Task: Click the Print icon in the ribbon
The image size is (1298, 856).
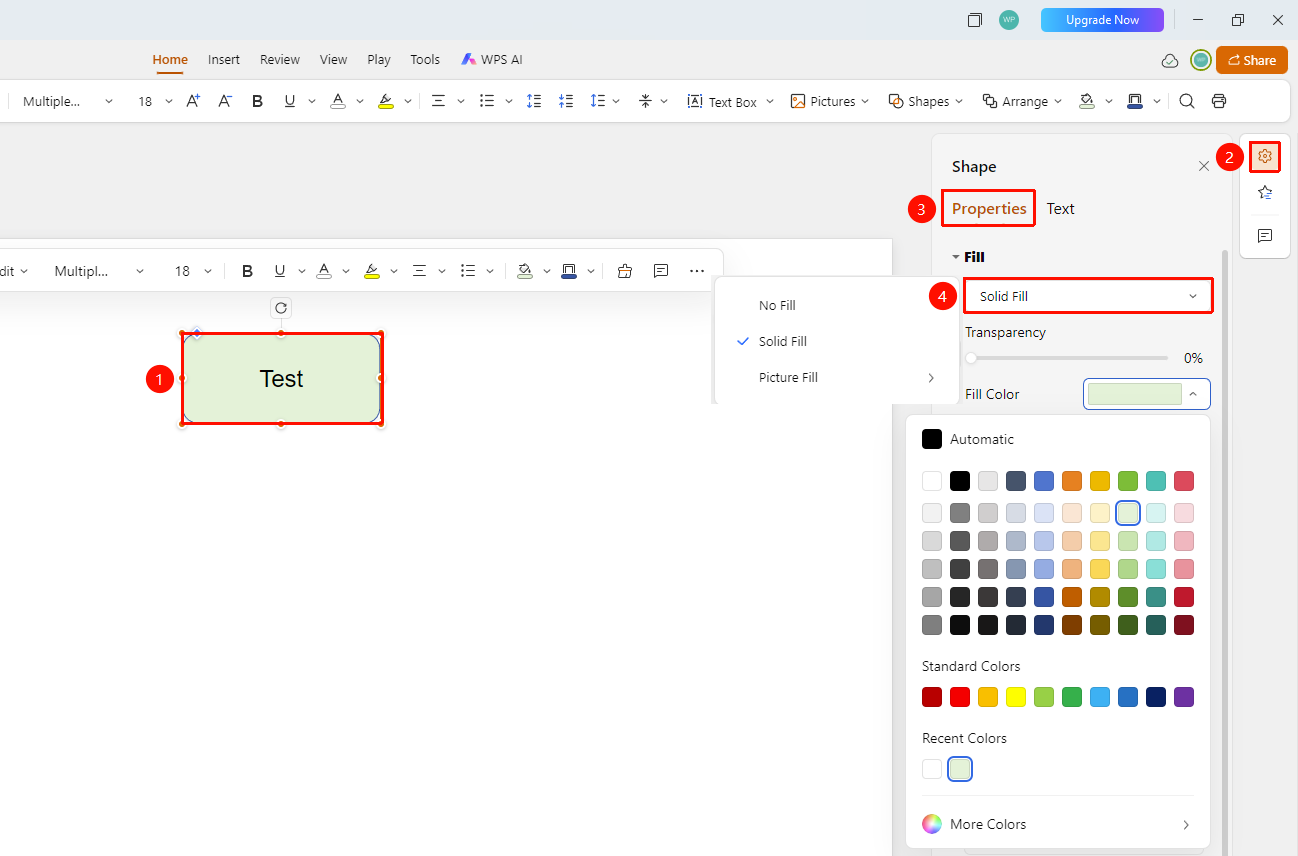Action: pyautogui.click(x=1219, y=101)
